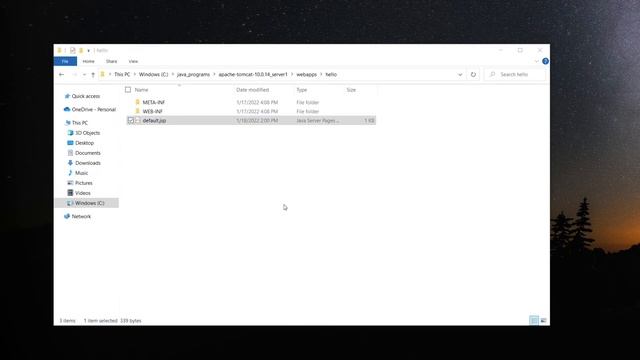640x360 pixels.
Task: Open Network in navigation pane
Action: pyautogui.click(x=81, y=216)
